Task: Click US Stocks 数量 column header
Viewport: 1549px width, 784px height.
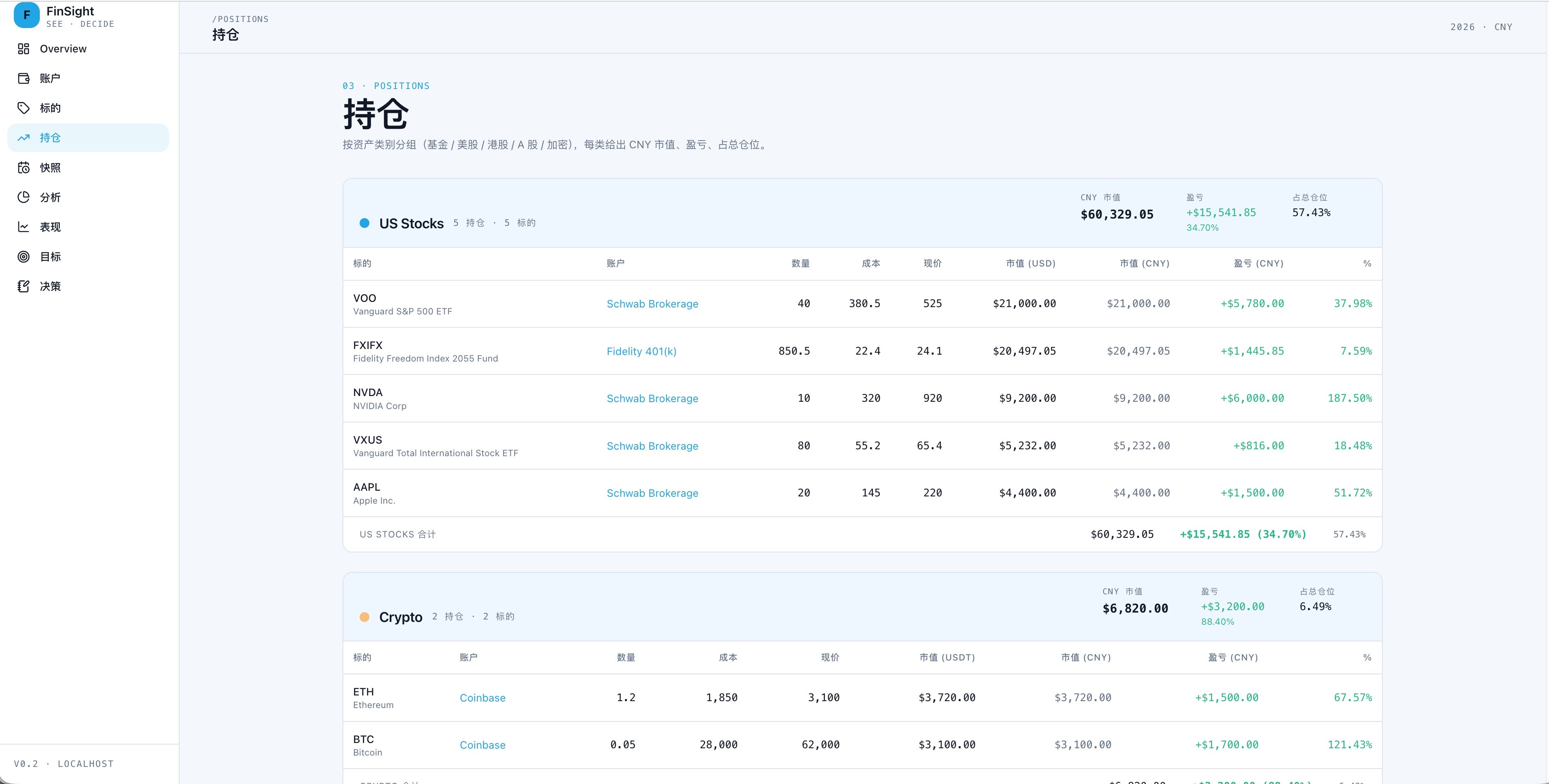Action: click(x=801, y=263)
